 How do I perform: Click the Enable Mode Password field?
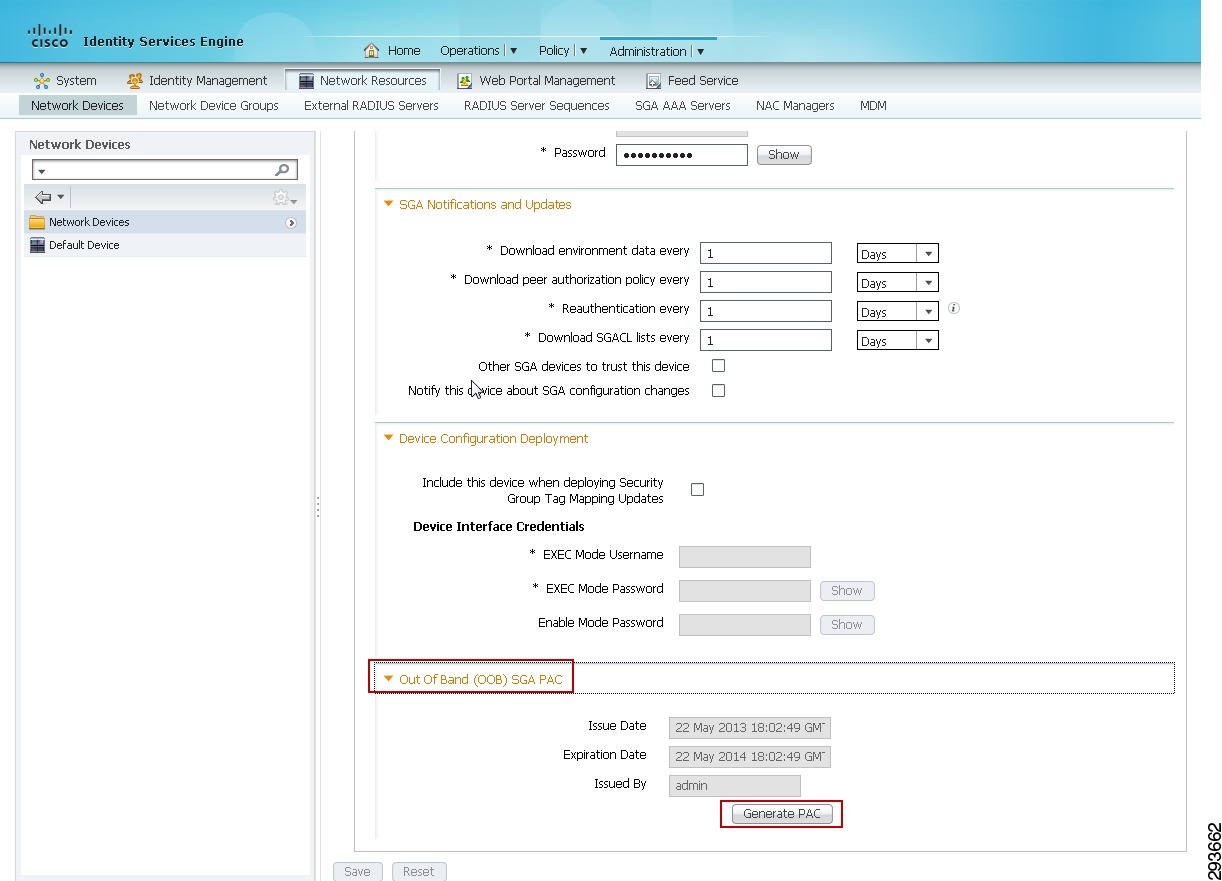(745, 625)
